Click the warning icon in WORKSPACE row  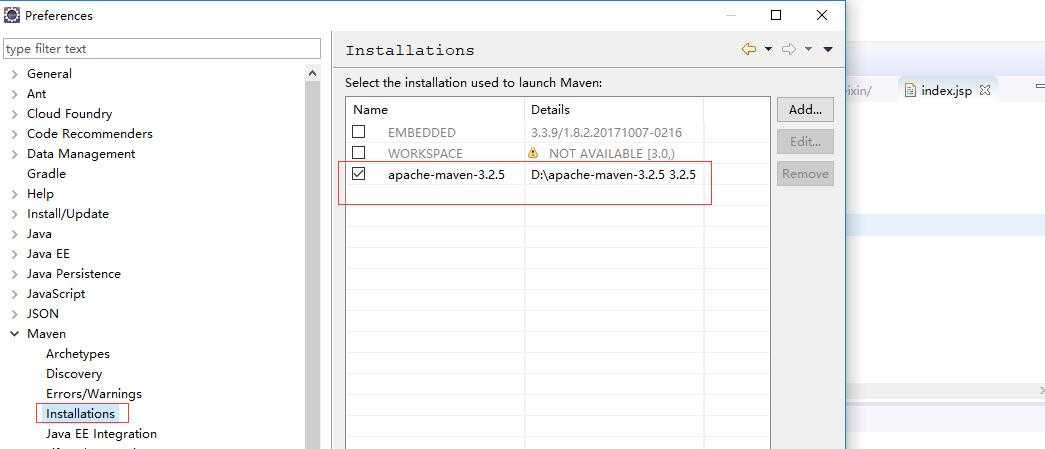click(532, 153)
